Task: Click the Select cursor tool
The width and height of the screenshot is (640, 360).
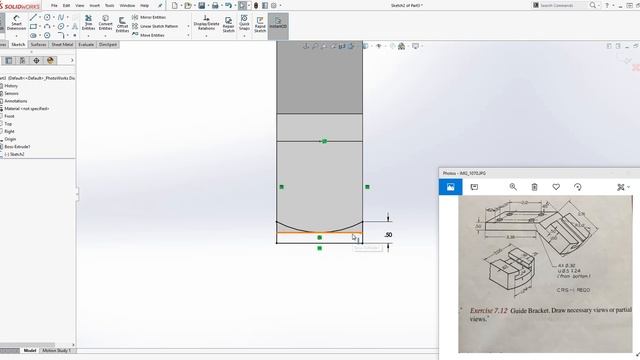Action: [242, 6]
